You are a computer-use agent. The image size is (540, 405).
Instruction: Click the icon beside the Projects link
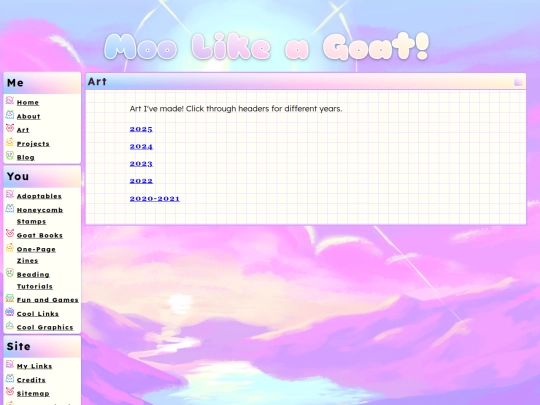[x=10, y=142]
